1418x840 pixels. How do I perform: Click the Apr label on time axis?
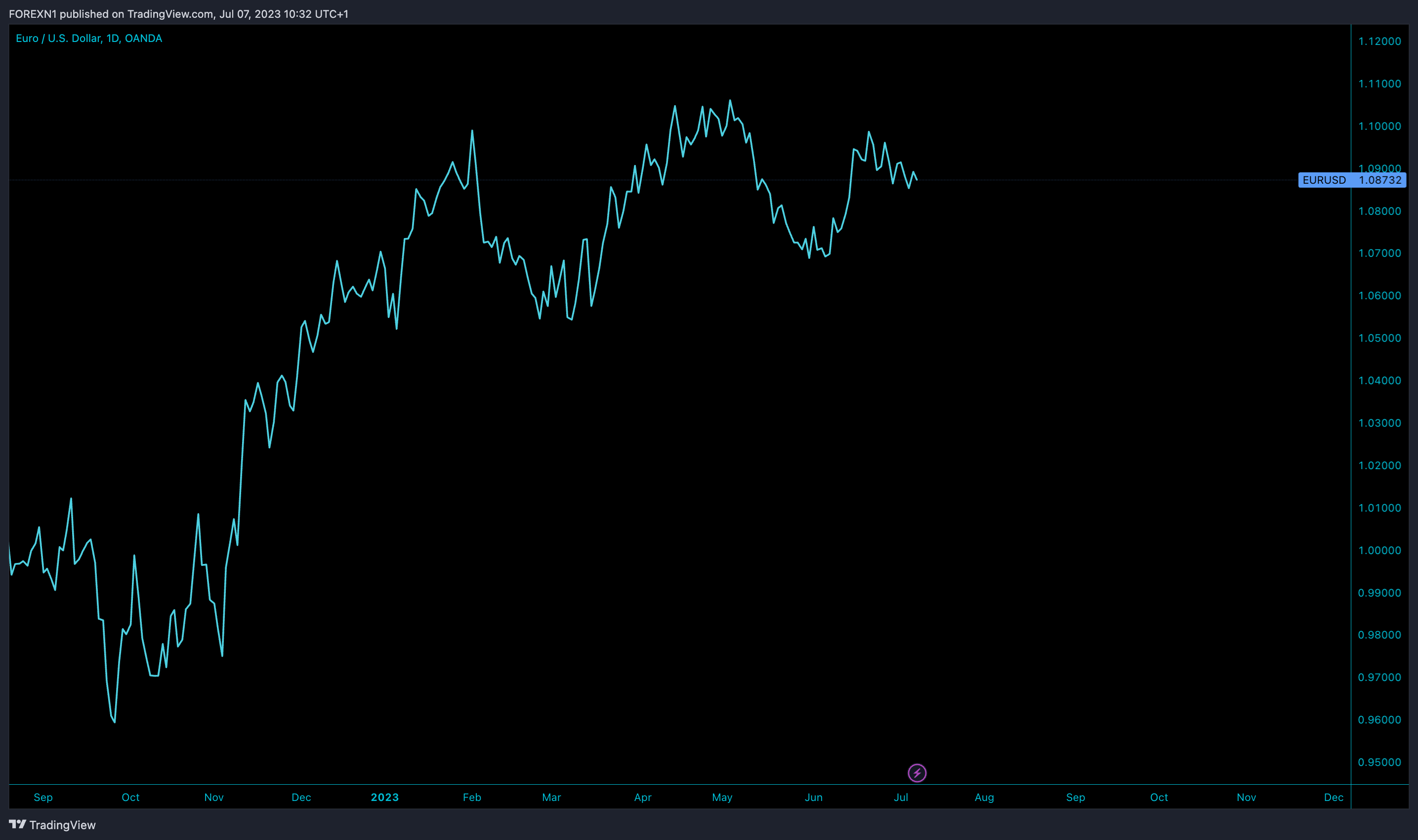(x=643, y=797)
